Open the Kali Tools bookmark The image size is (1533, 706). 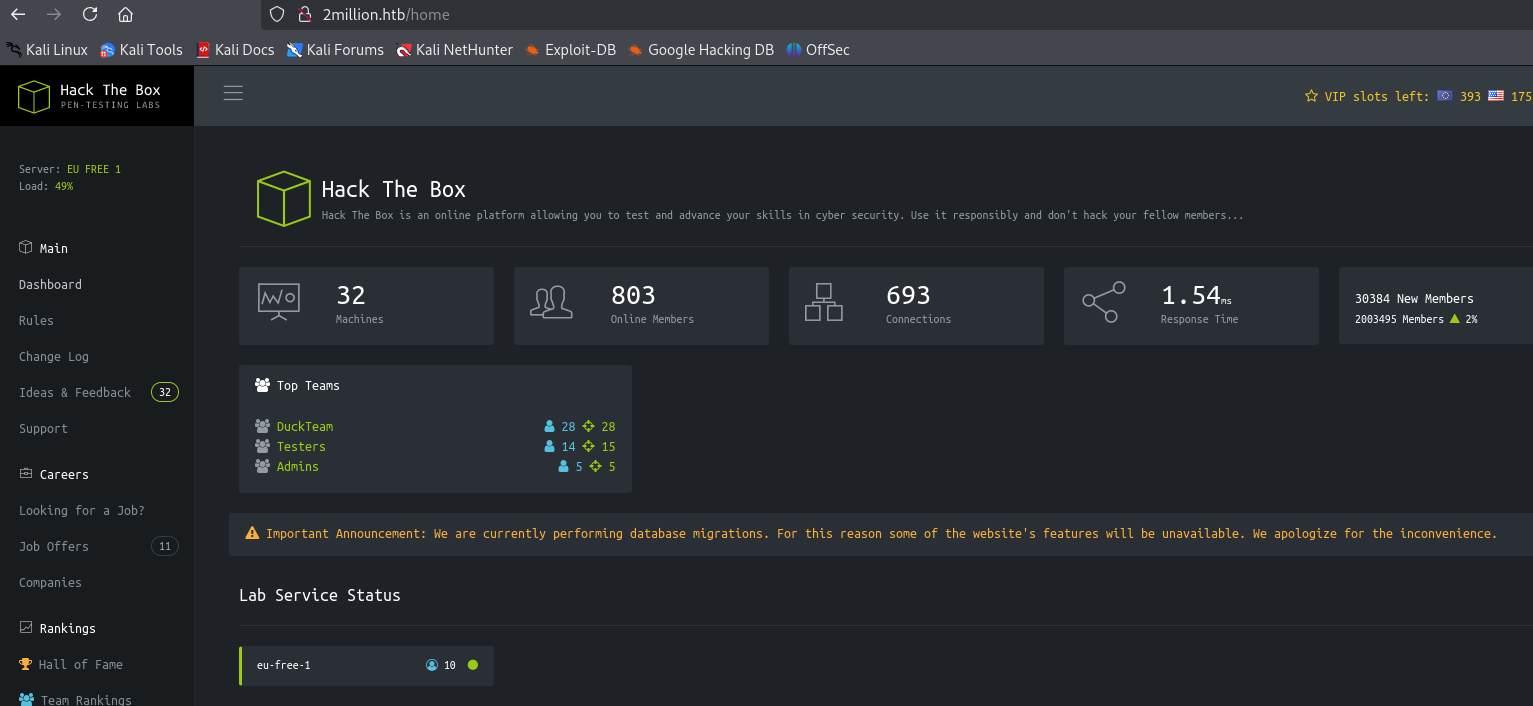(x=150, y=50)
